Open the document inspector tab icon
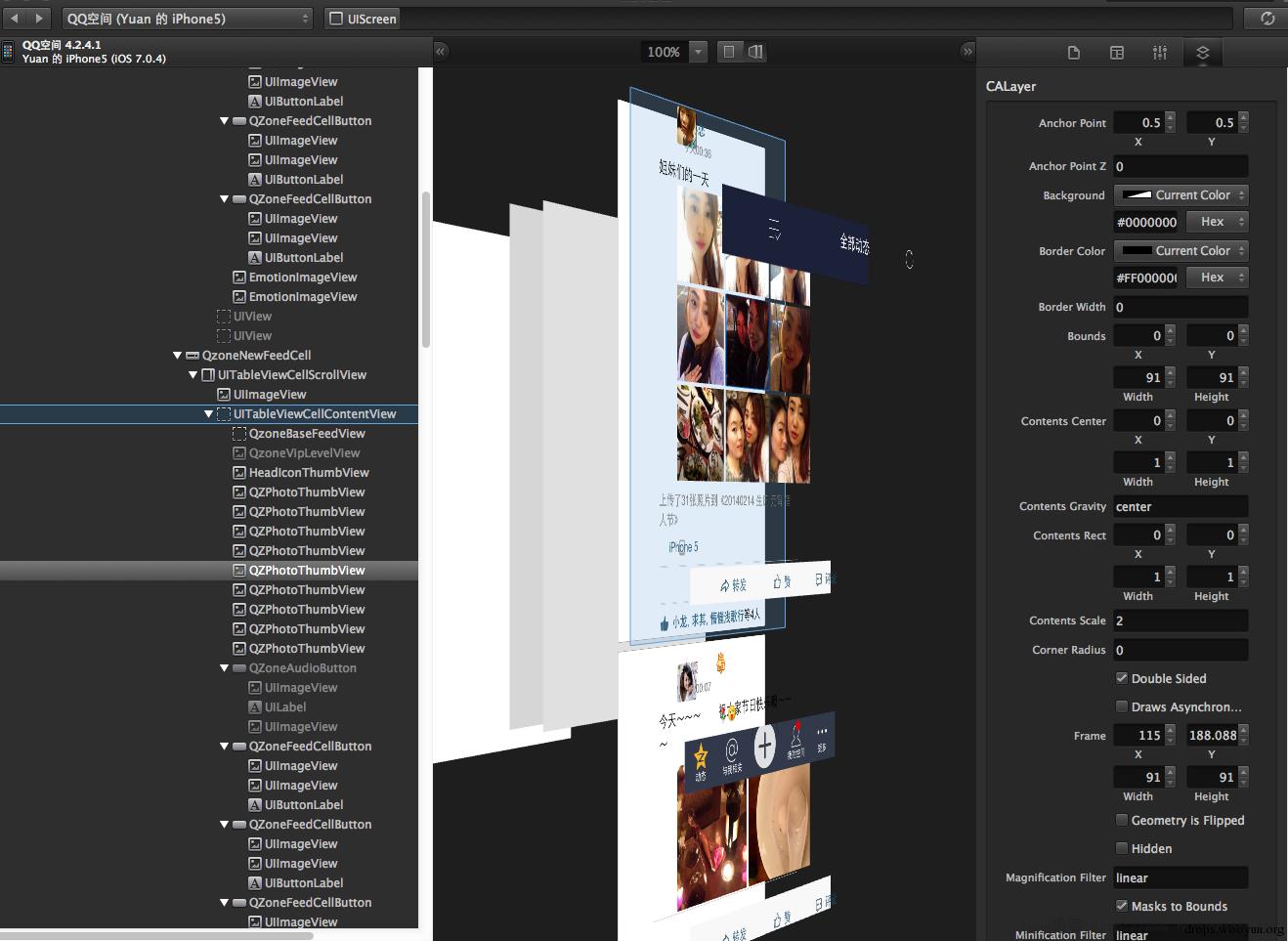Image resolution: width=1288 pixels, height=941 pixels. [1074, 53]
